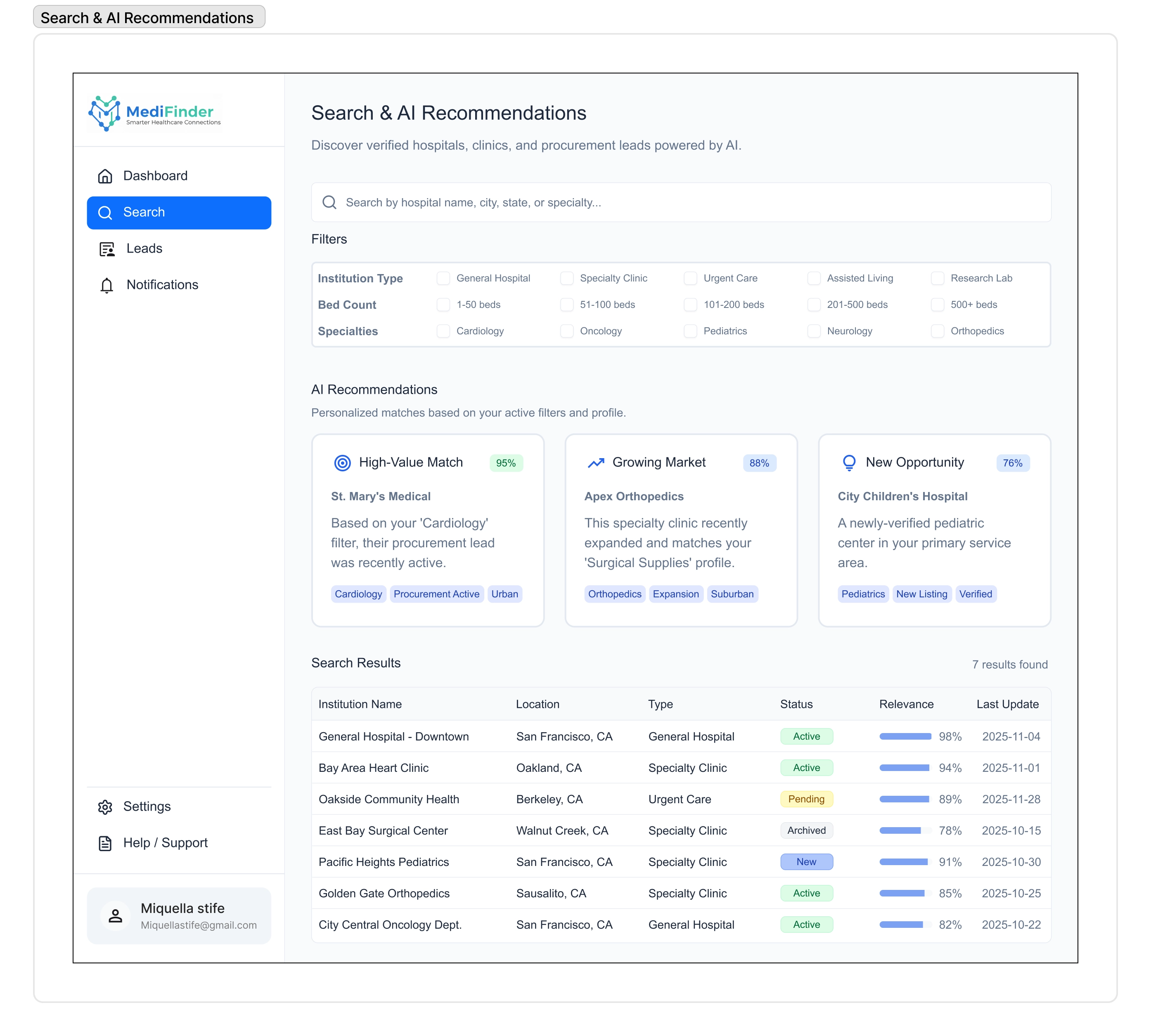Click the hospital search input field
Screen dimensions: 1151x1036
(x=680, y=202)
